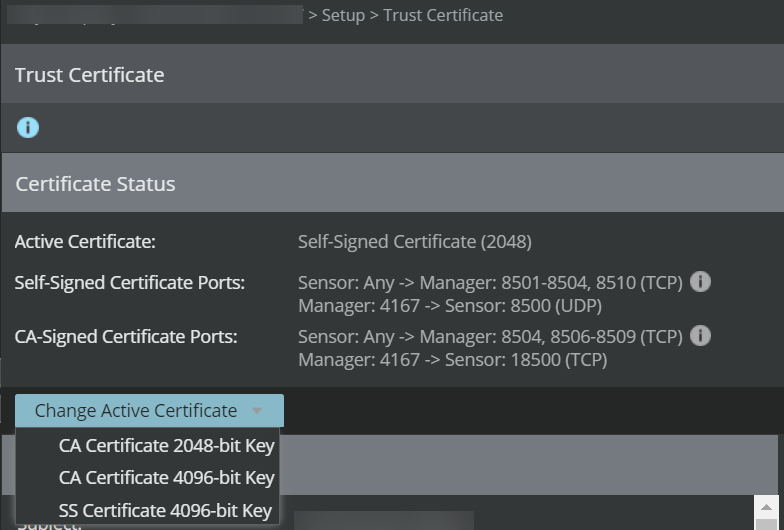Click the Self-Signed Certificate (2048) value
The width and height of the screenshot is (784, 530).
point(414,242)
